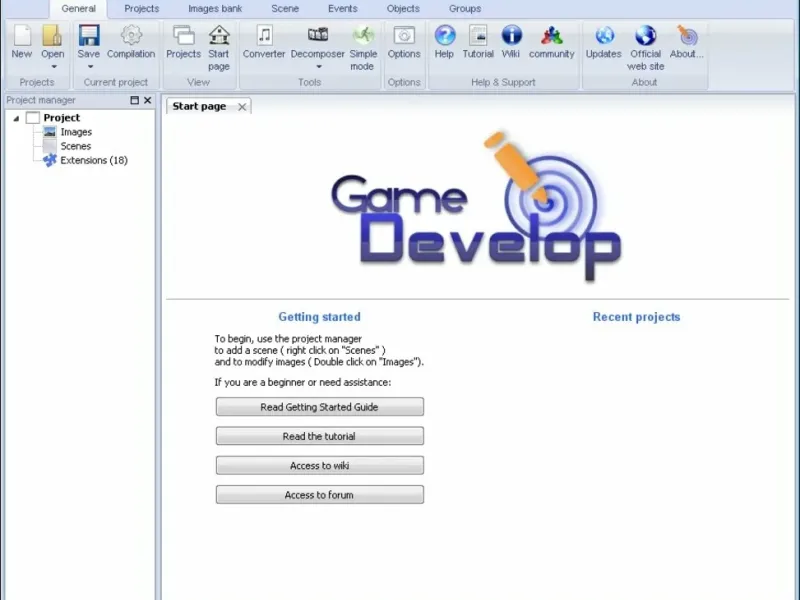Viewport: 800px width, 600px height.
Task: Select Scenes in project tree
Action: pyautogui.click(x=76, y=146)
